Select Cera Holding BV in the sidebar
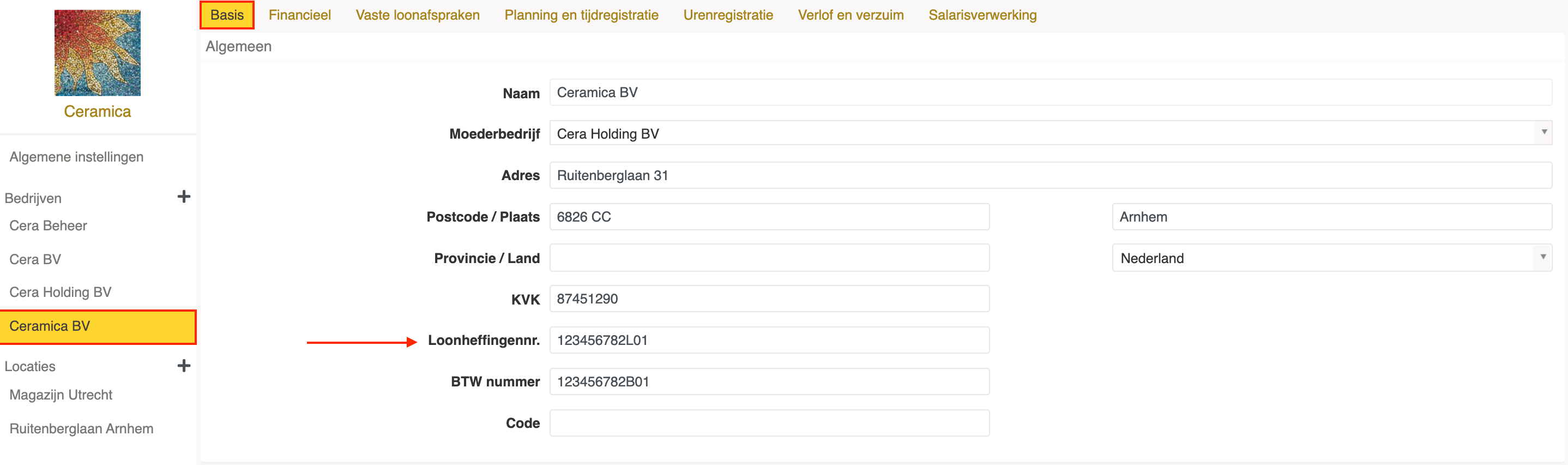Viewport: 1568px width, 465px height. [x=61, y=292]
